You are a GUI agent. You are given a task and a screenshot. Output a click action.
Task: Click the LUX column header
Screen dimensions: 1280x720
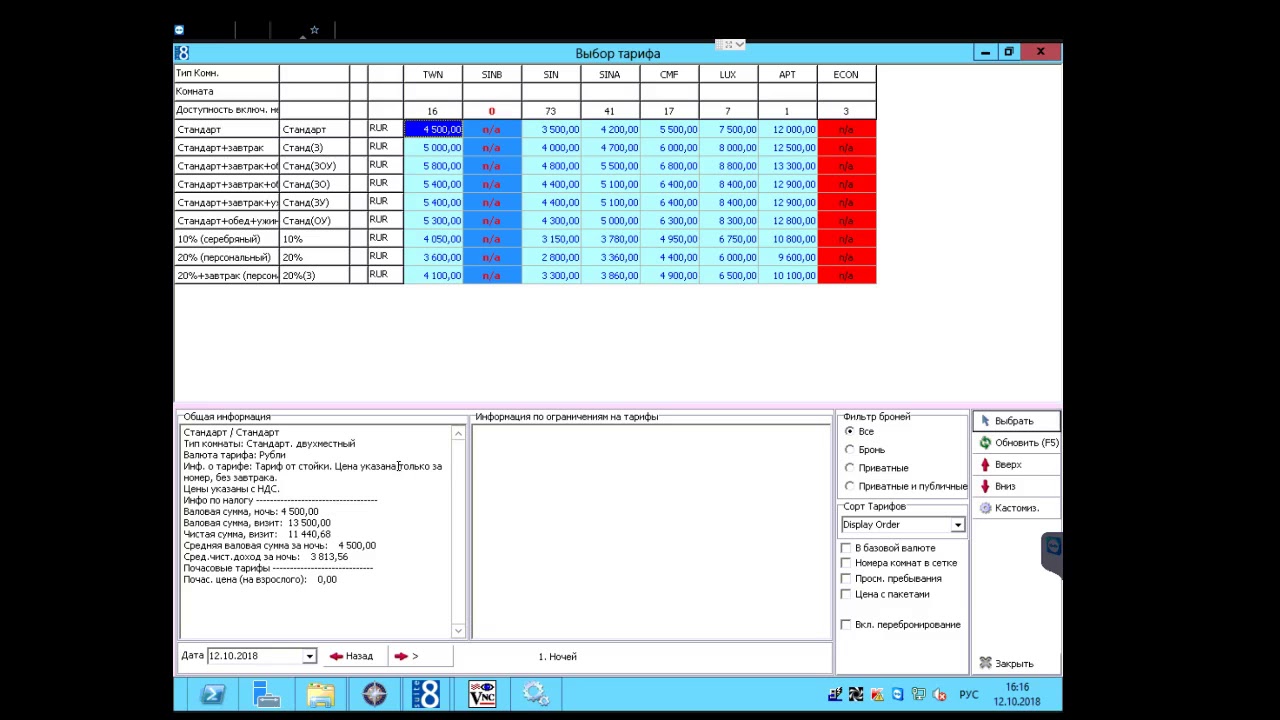click(727, 74)
